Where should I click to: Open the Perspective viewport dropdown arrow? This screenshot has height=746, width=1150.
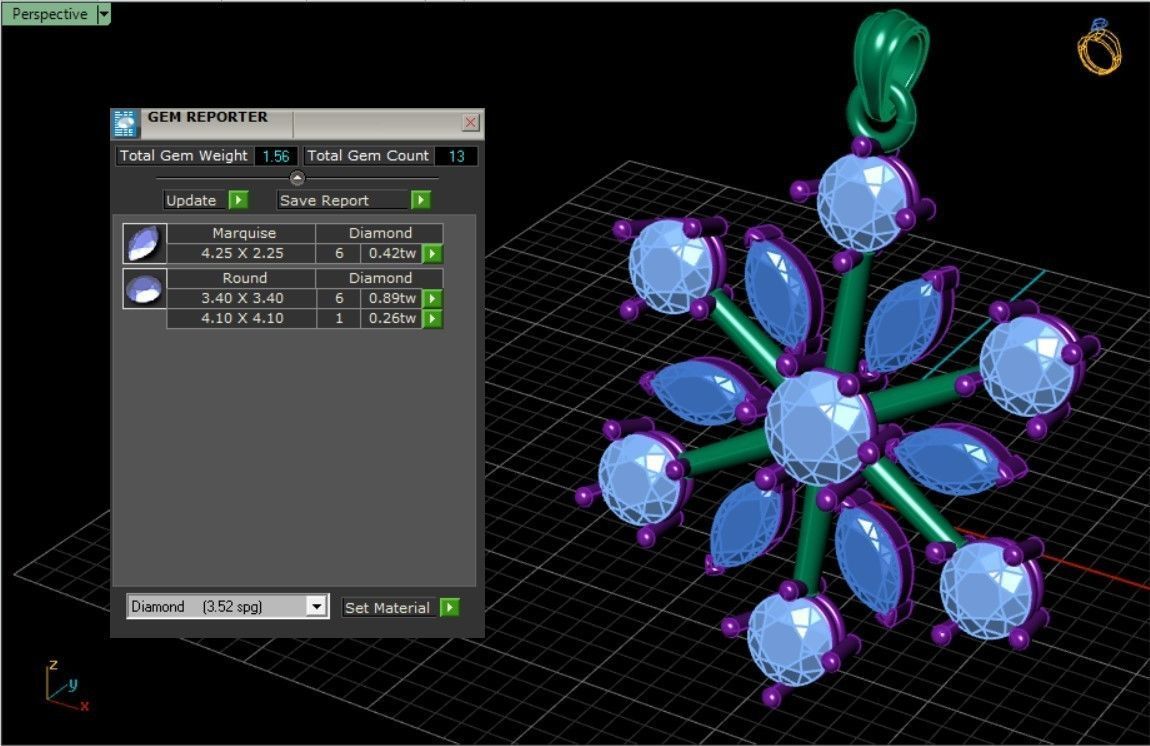103,14
